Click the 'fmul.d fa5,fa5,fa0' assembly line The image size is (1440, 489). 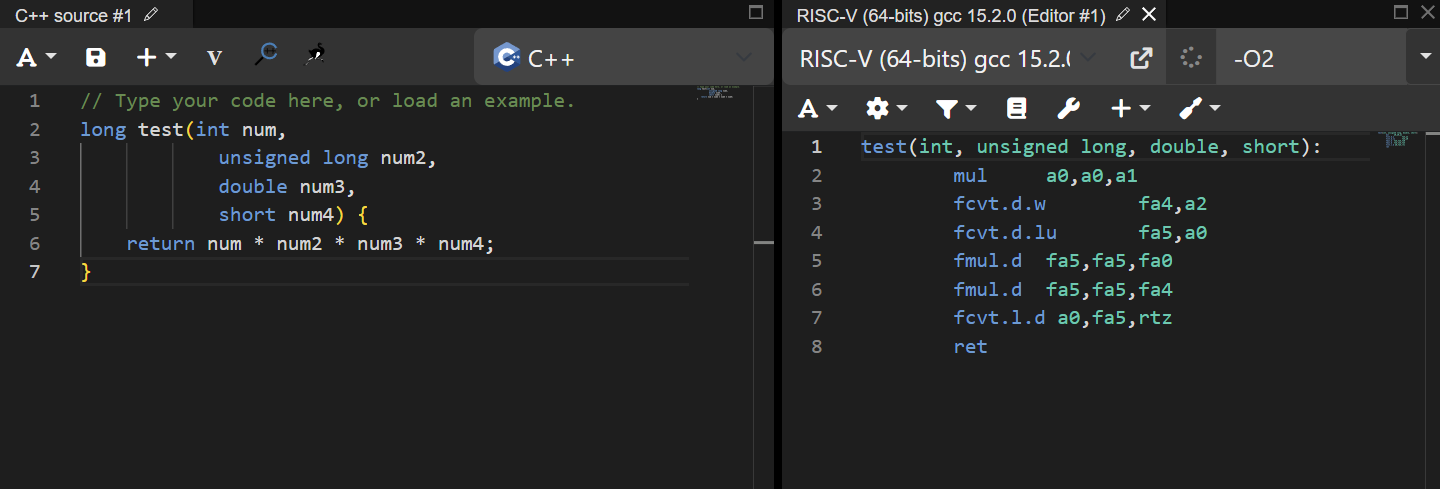click(1062, 262)
